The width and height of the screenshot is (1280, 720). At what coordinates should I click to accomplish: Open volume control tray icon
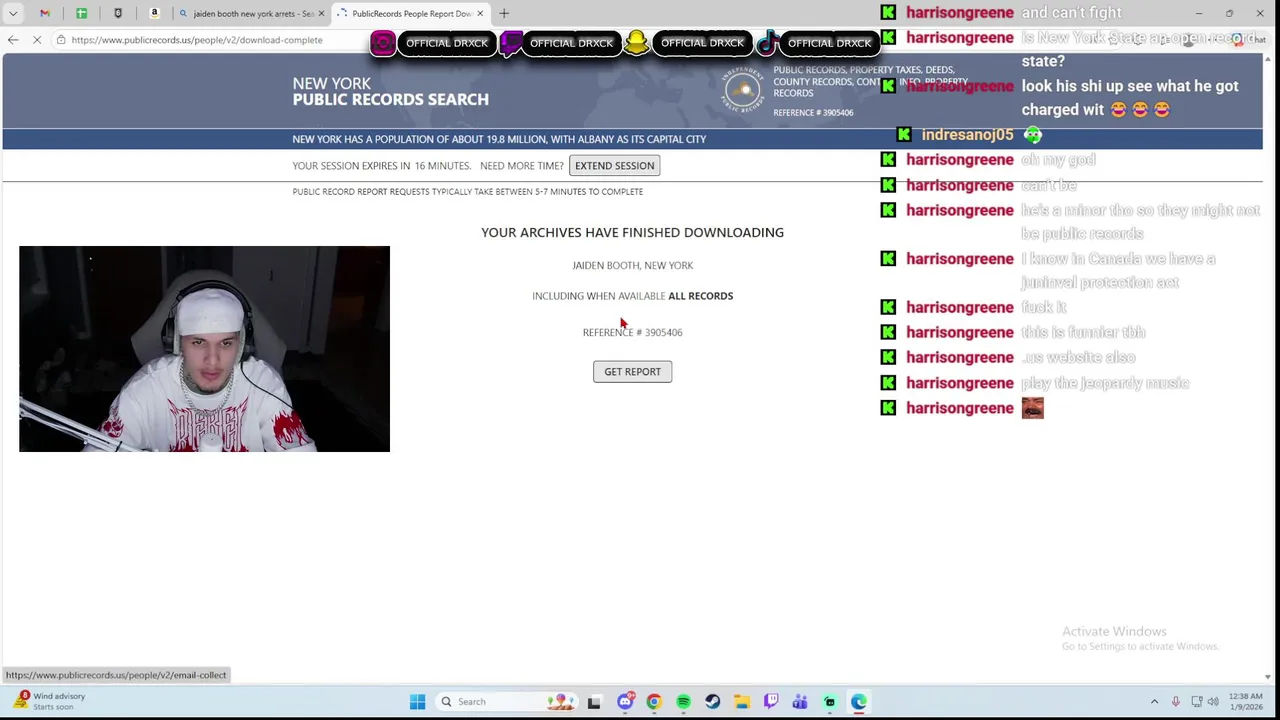(1213, 702)
